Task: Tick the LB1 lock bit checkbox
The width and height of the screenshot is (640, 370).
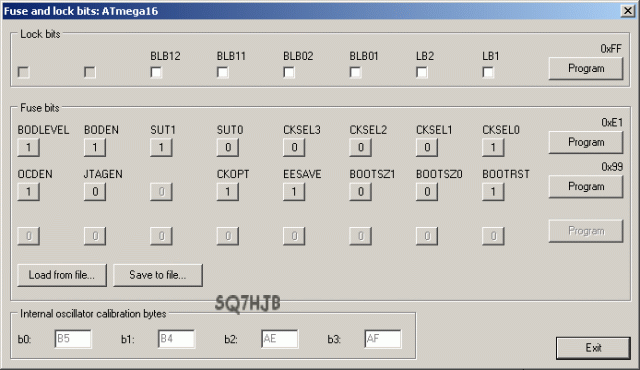Action: (x=488, y=73)
